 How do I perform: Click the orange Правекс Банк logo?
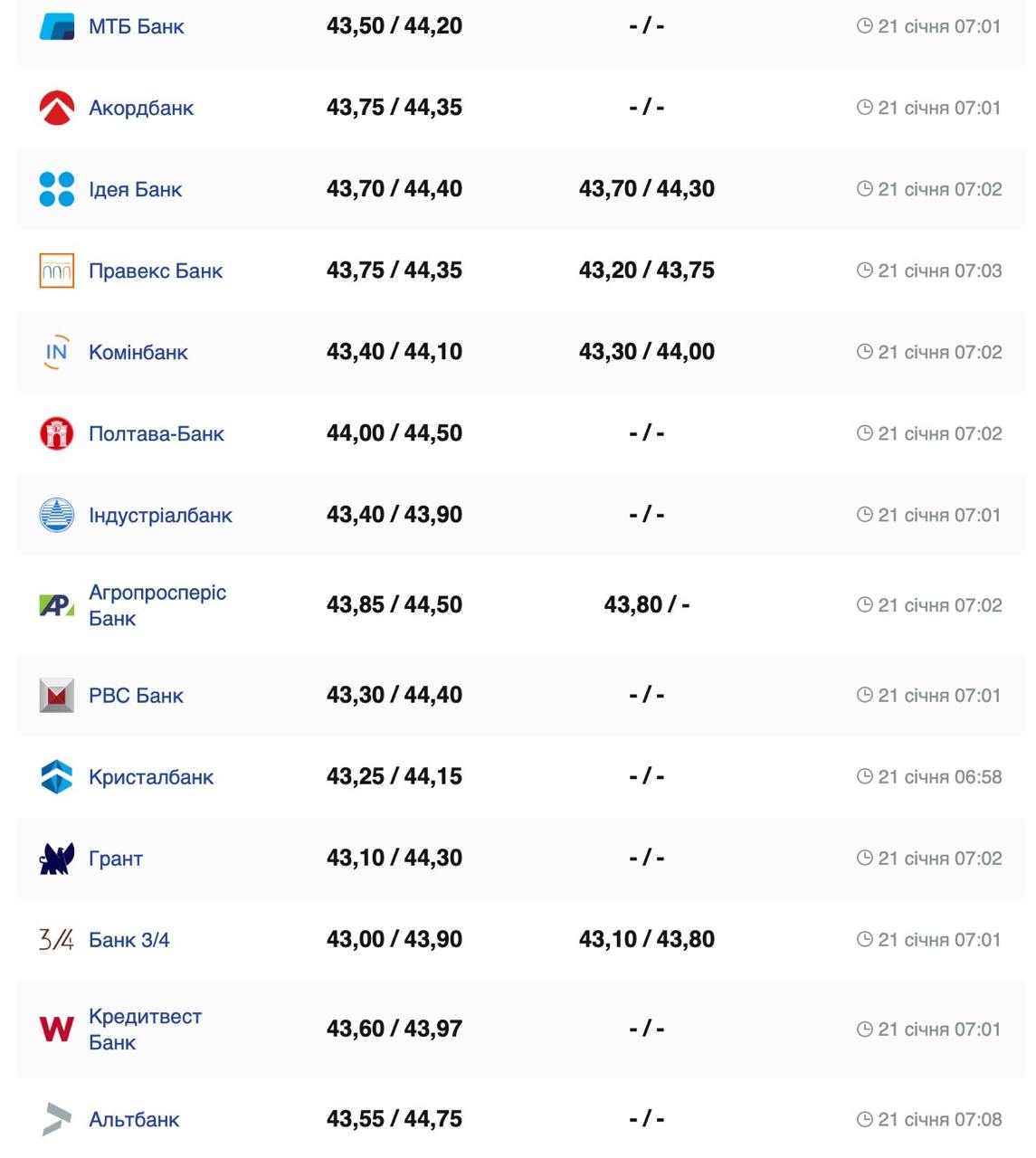[x=57, y=271]
